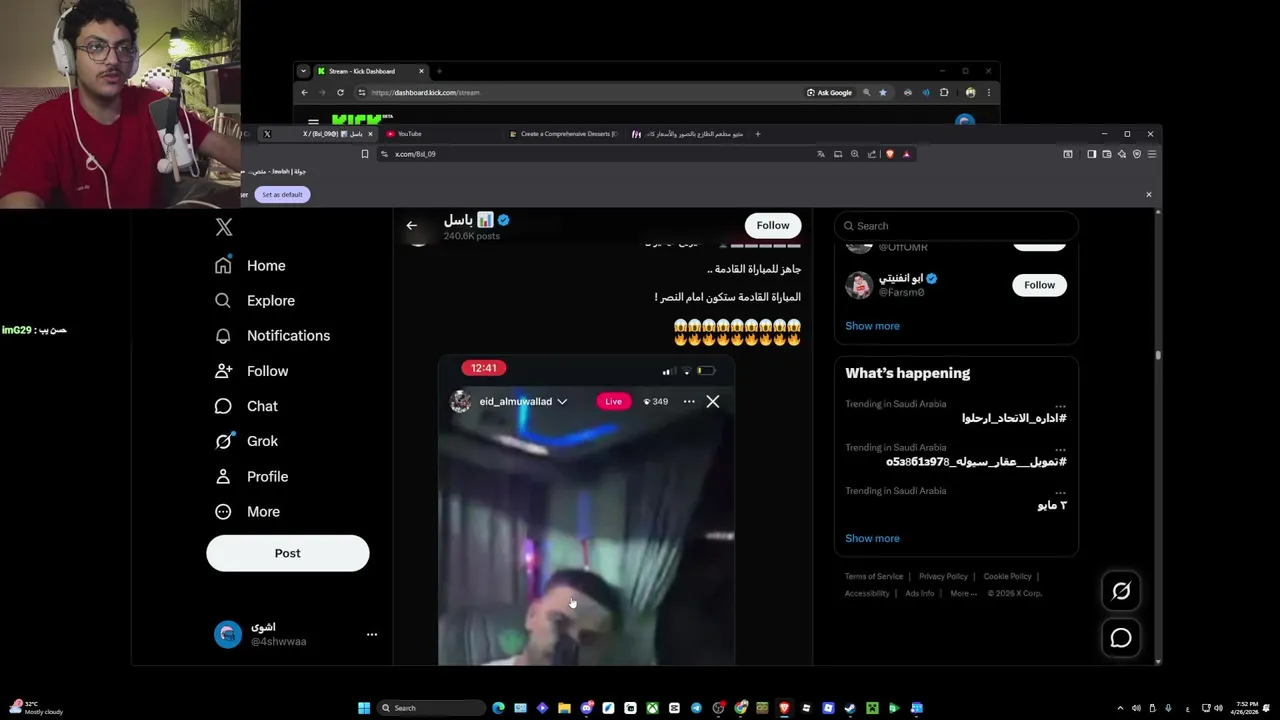Click the Post button

288,553
